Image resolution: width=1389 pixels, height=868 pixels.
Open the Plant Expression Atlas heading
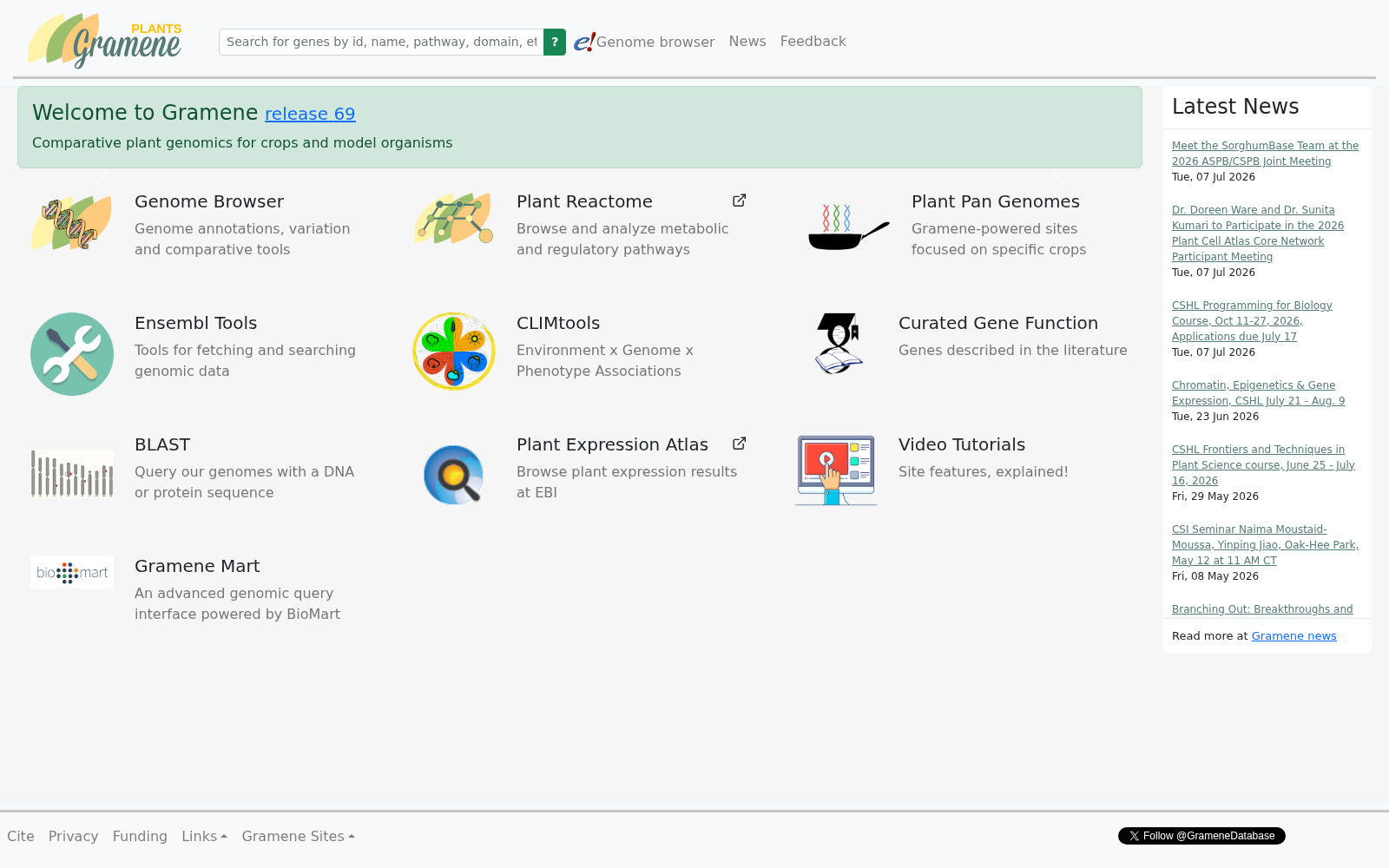612,444
